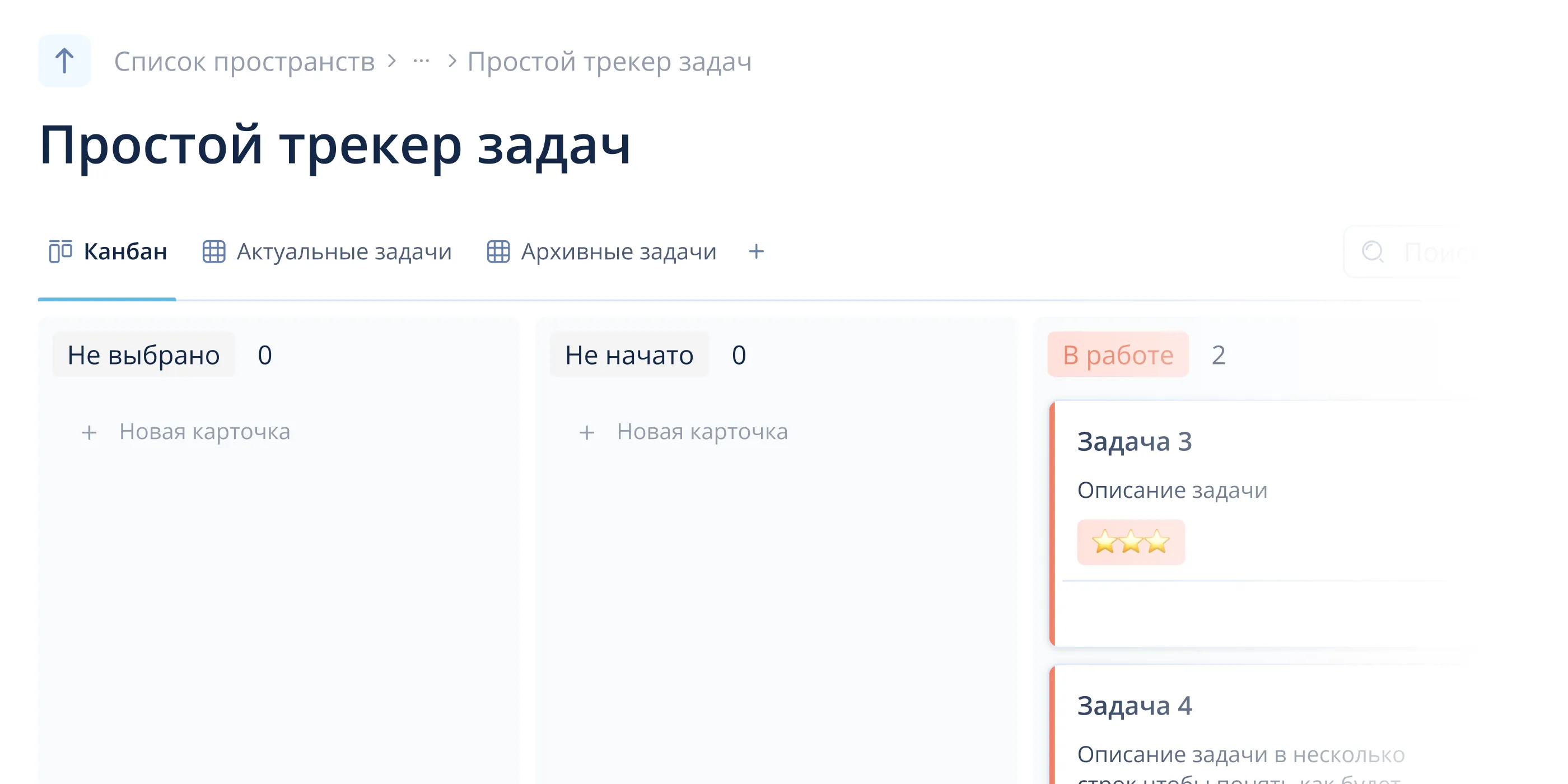Click the Не выбрано column label
The height and width of the screenshot is (784, 1568).
click(144, 355)
